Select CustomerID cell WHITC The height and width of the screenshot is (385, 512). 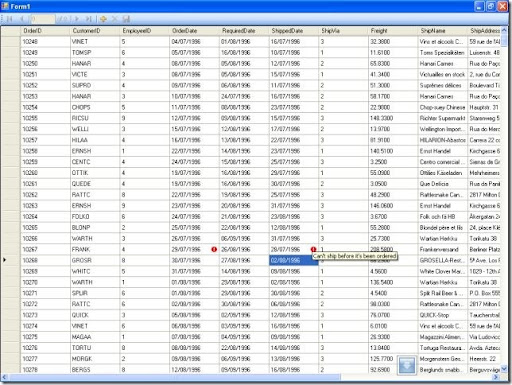coord(95,271)
